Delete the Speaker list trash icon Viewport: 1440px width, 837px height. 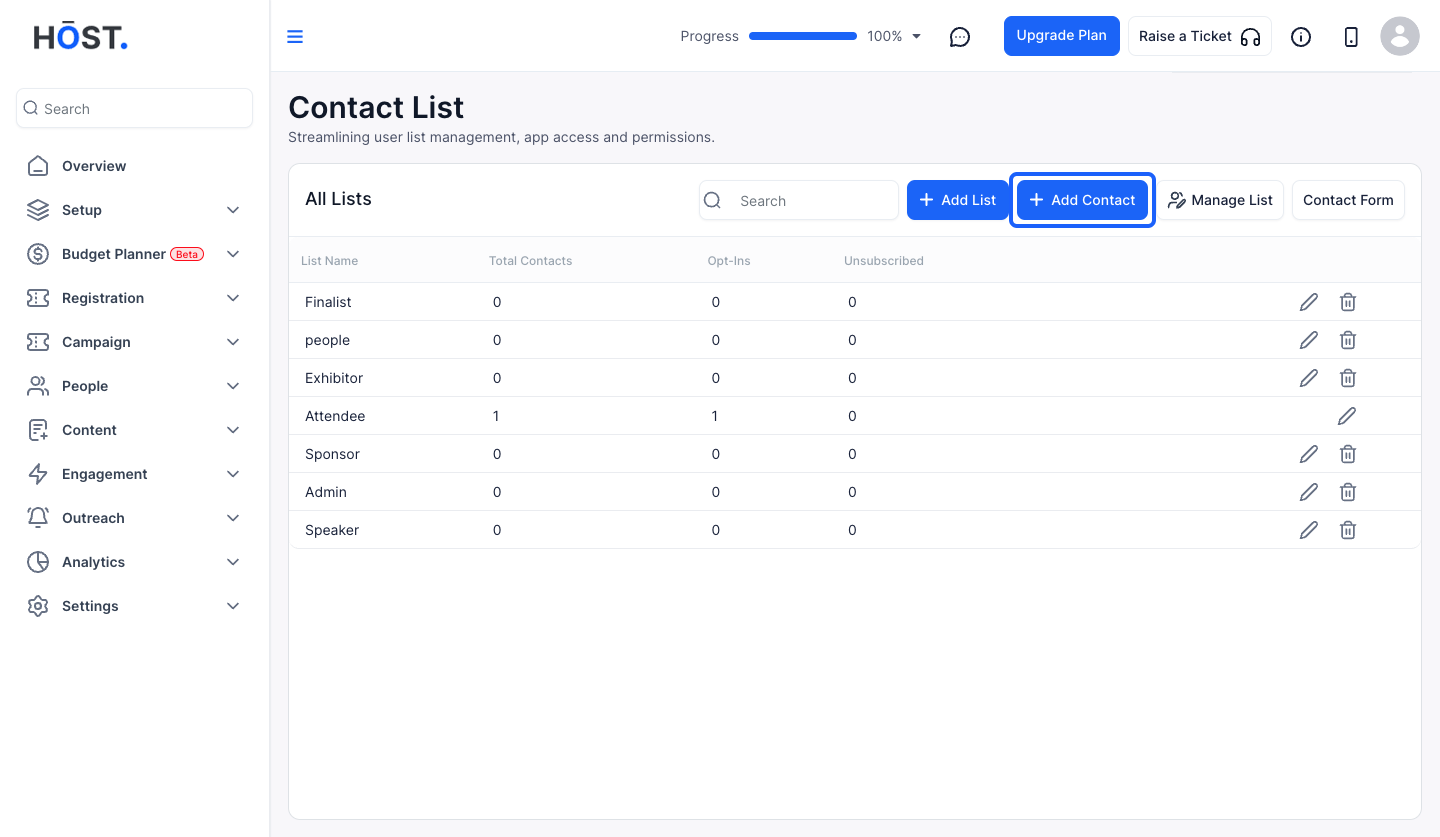[x=1348, y=530]
